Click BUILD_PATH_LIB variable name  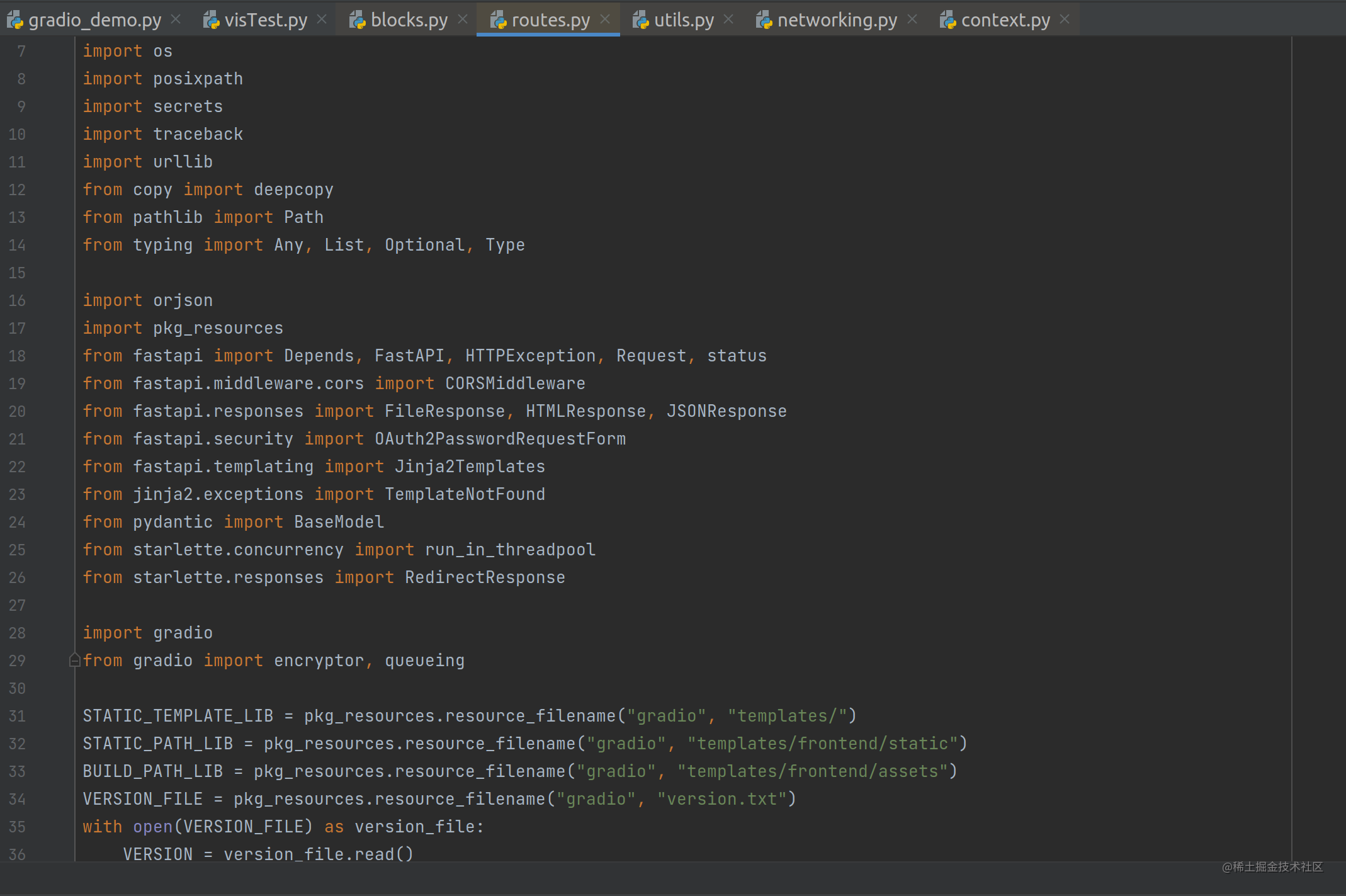[x=153, y=771]
